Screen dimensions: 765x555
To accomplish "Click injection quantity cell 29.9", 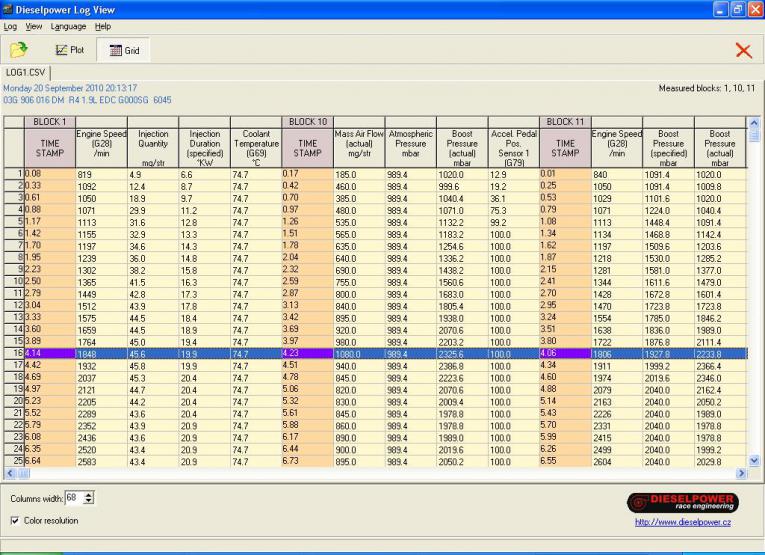I will 153,211.
